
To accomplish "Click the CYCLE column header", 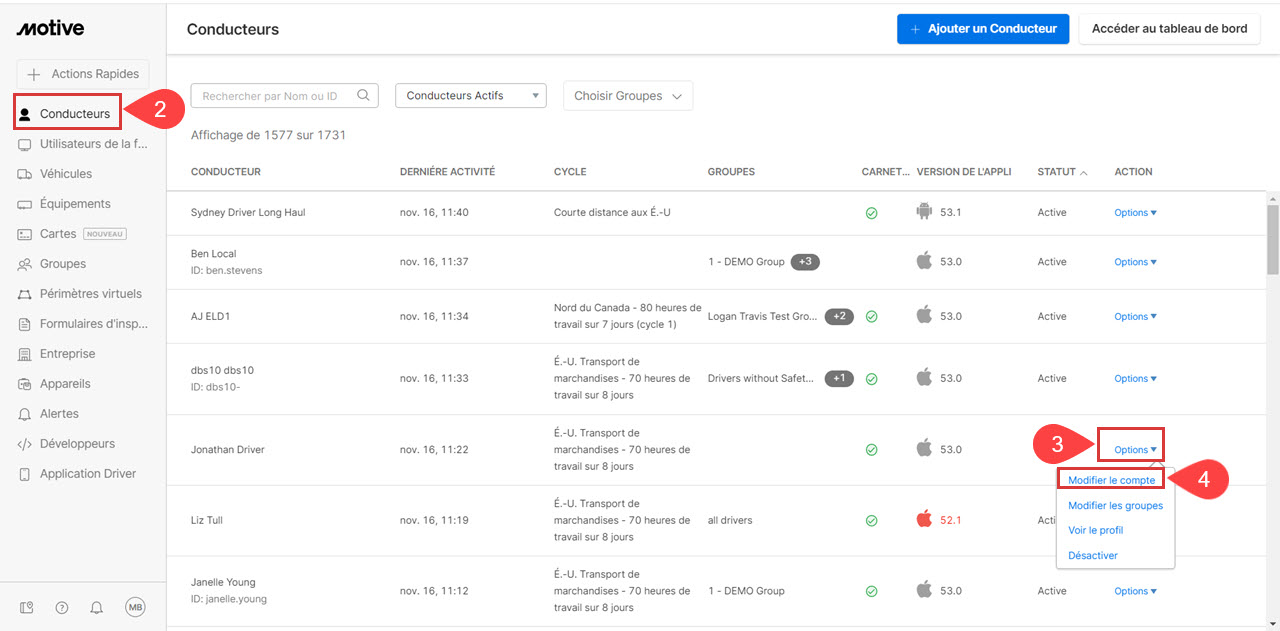I will pos(570,172).
